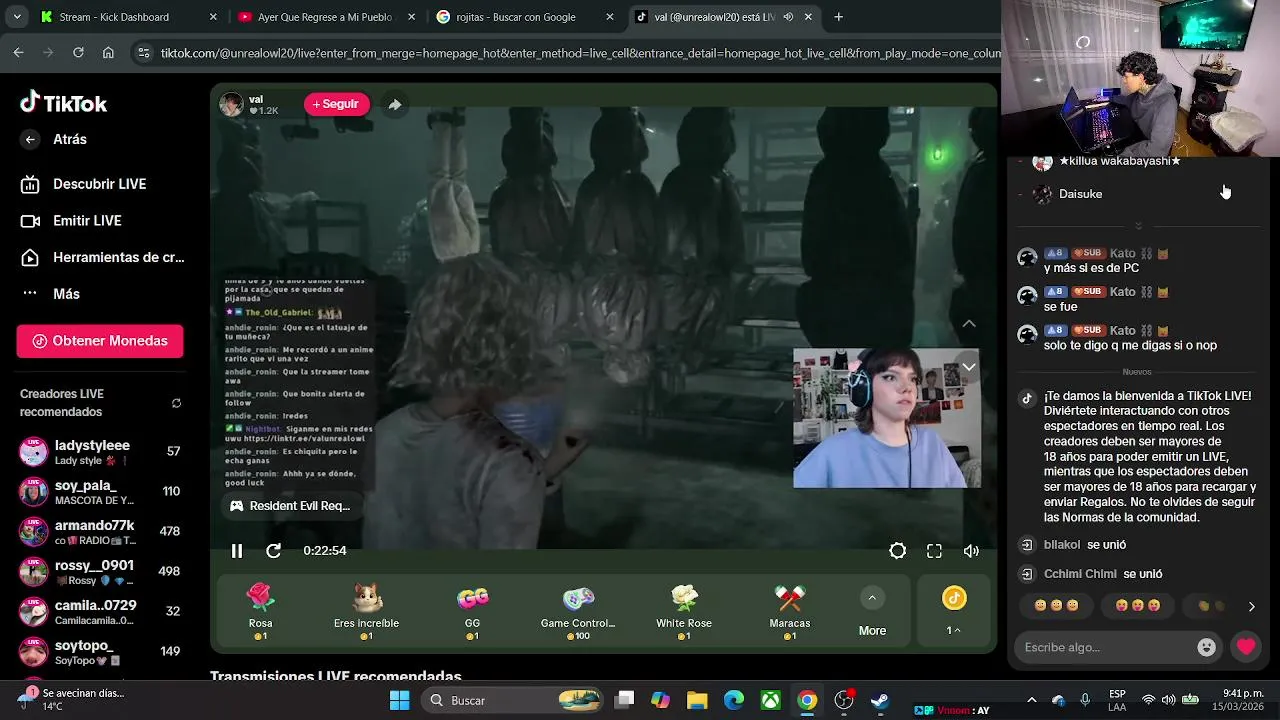Screen dimensions: 1280x720
Task: Click the Seguir button
Action: point(336,104)
